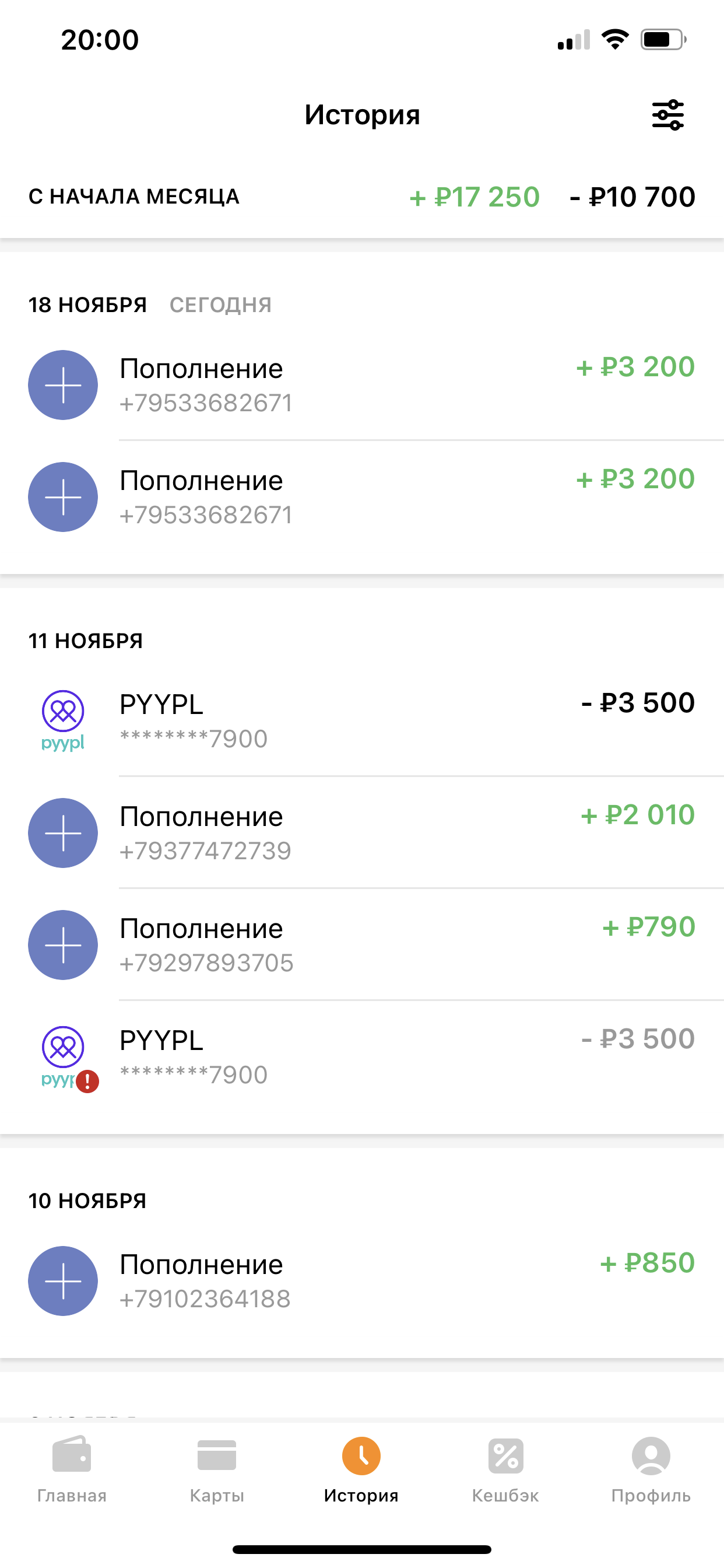The image size is (724, 1568).
Task: Tap the red error badge on failed PYYPL payment
Action: point(87,1081)
